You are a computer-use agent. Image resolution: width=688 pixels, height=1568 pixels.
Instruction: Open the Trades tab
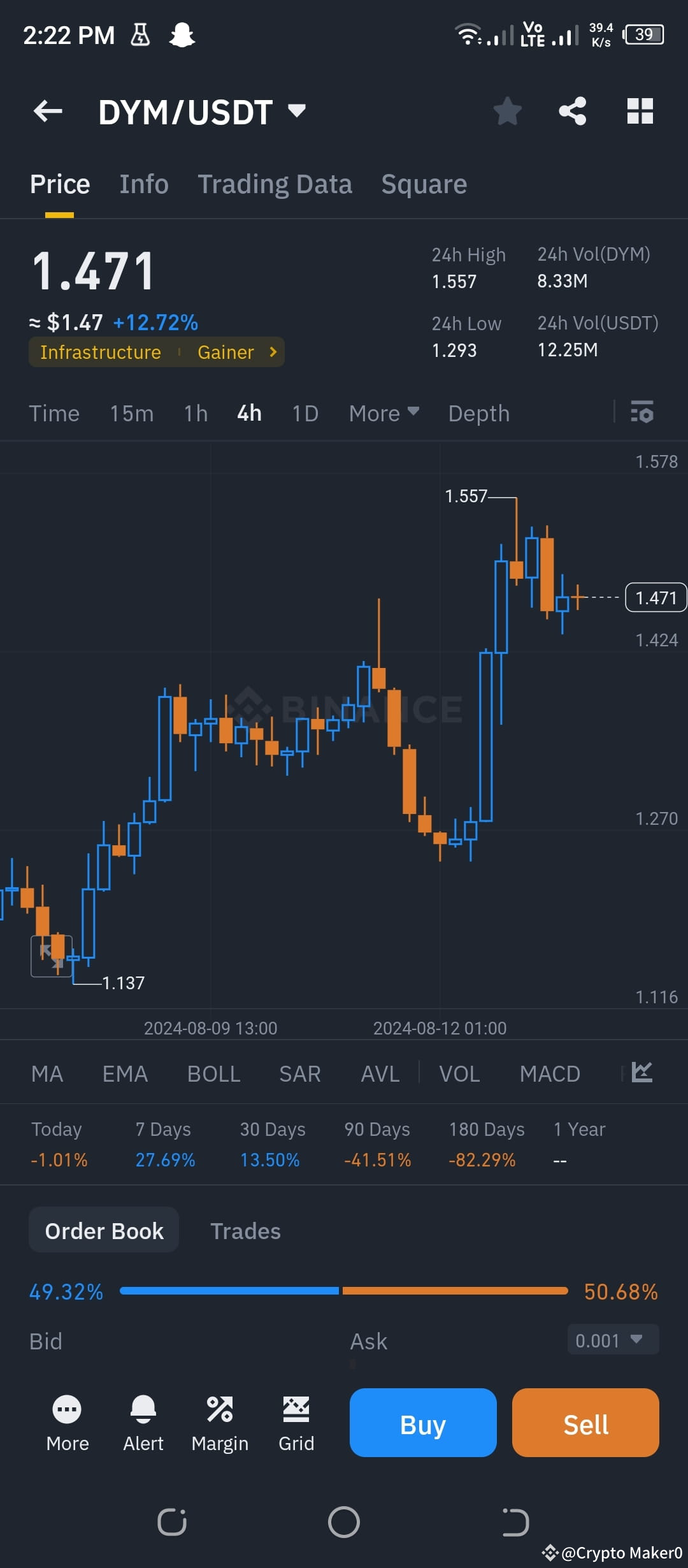[246, 1231]
